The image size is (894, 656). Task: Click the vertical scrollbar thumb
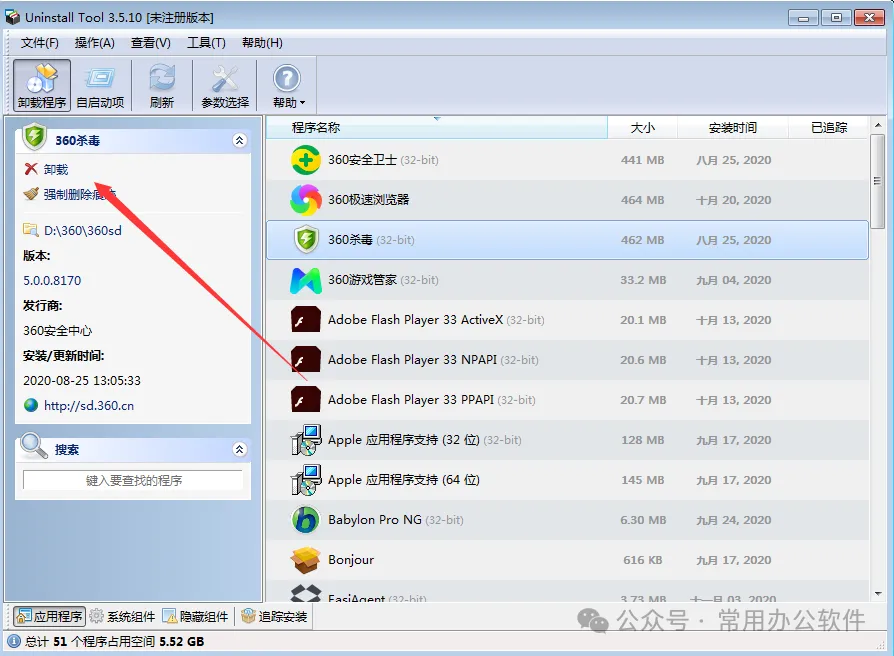878,181
